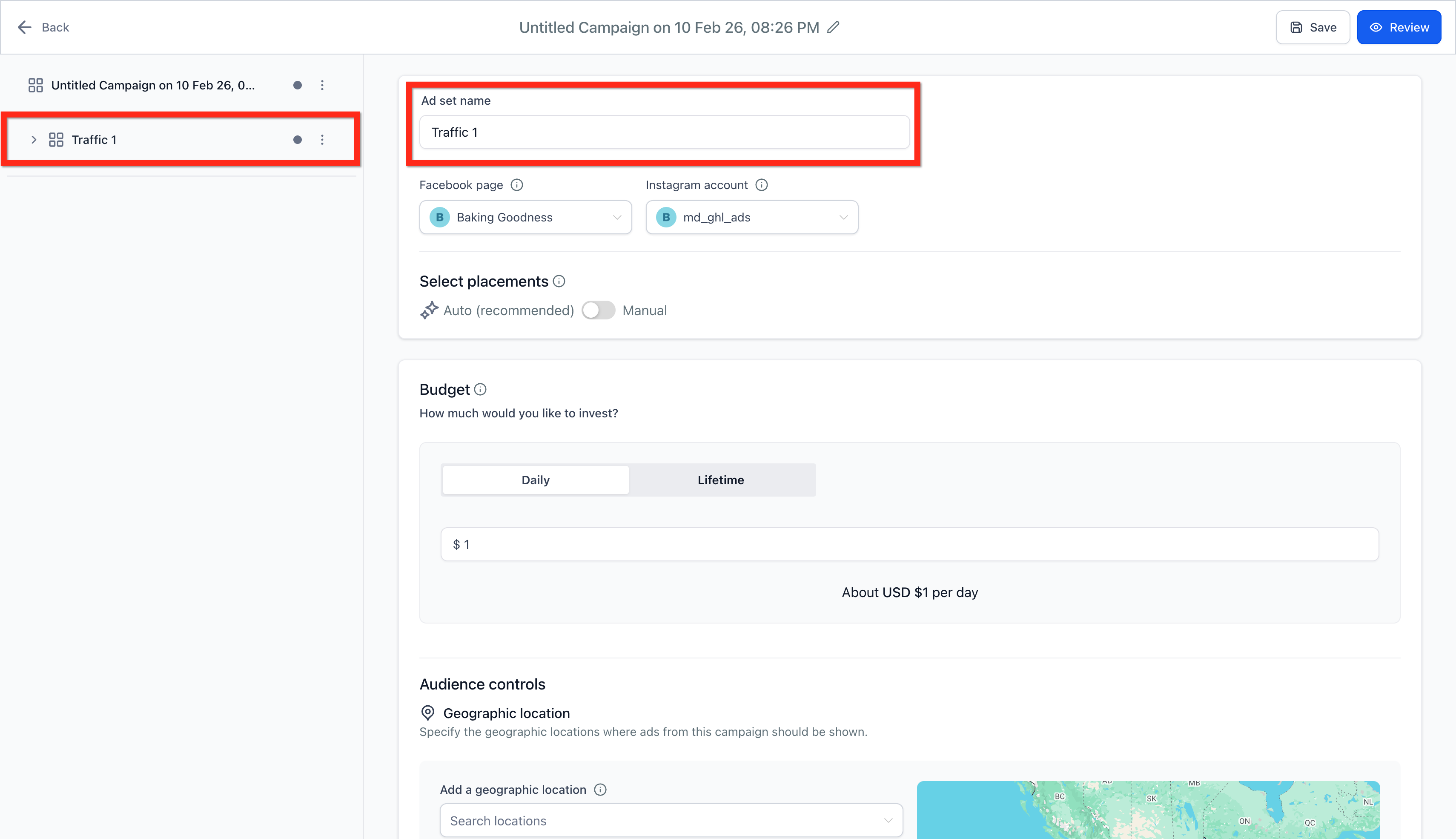Open the Search locations dropdown
Viewport: 1456px width, 839px height.
coord(671,821)
